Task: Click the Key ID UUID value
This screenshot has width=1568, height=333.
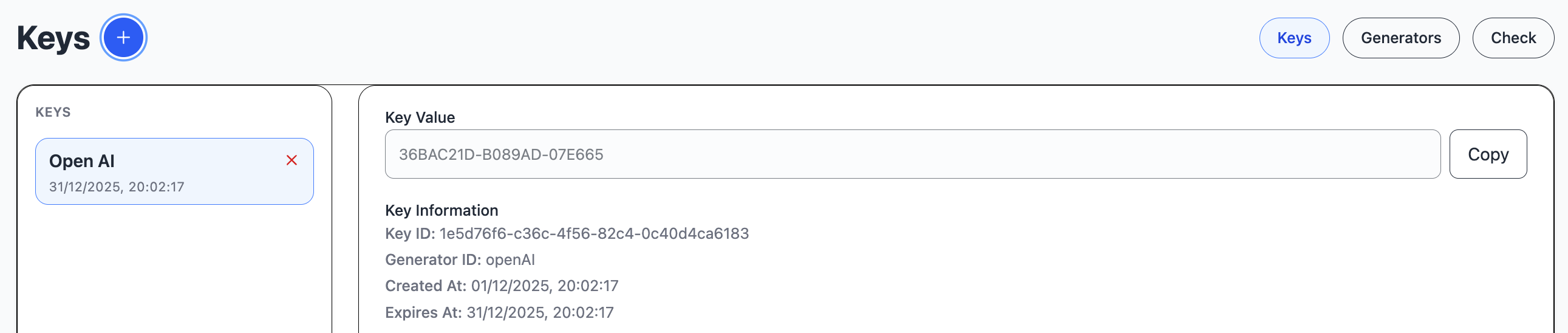Action: (x=593, y=234)
